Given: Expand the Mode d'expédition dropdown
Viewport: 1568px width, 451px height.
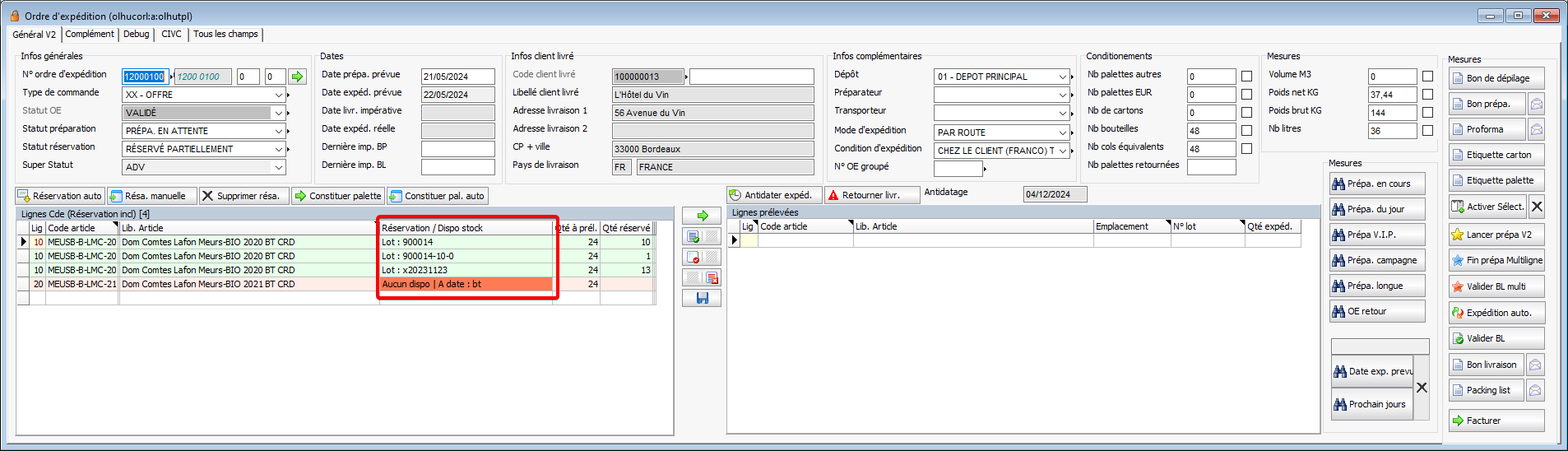Looking at the screenshot, I should pyautogui.click(x=1063, y=133).
